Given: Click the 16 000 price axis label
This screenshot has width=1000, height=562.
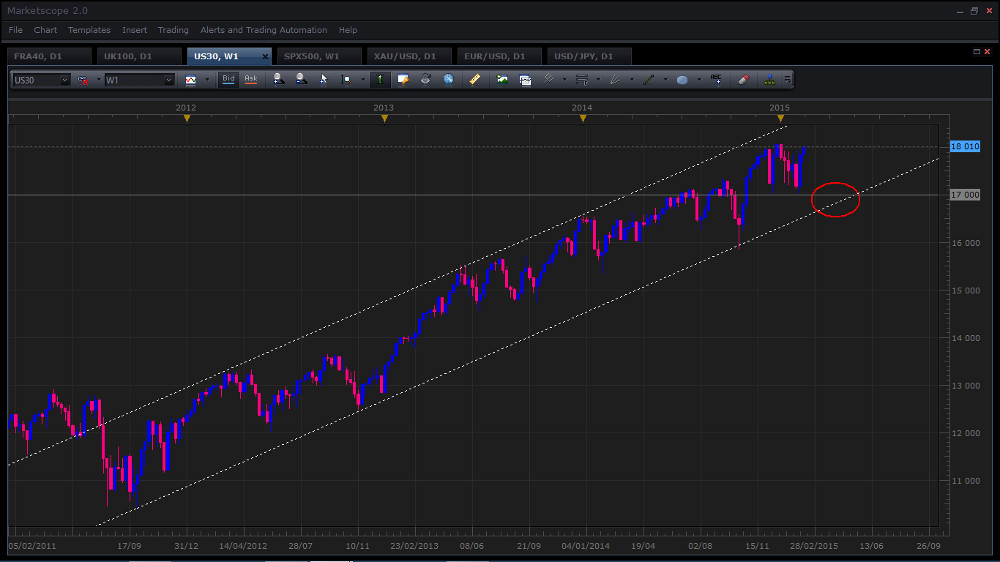Looking at the screenshot, I should point(966,243).
